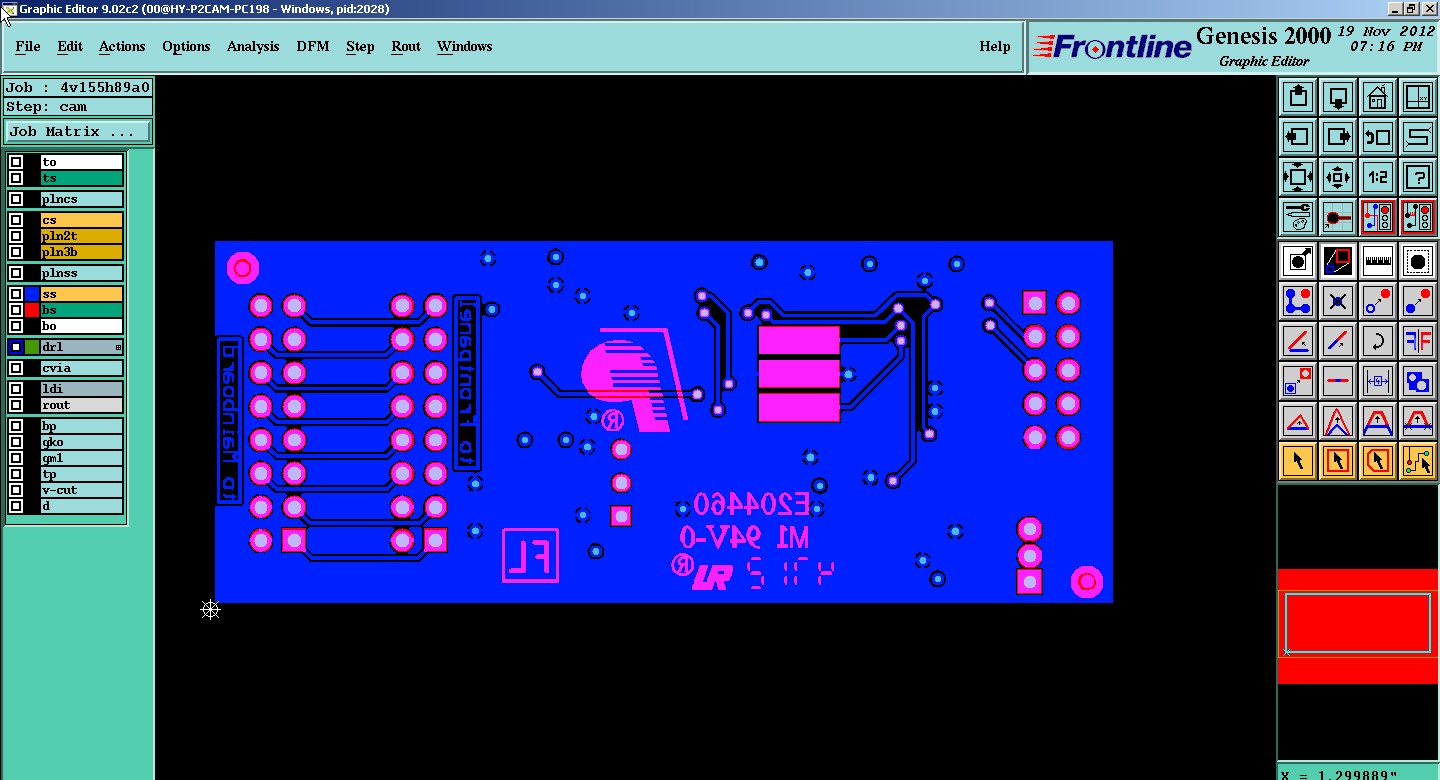The height and width of the screenshot is (780, 1440).
Task: Open the Analysis menu
Action: point(253,46)
